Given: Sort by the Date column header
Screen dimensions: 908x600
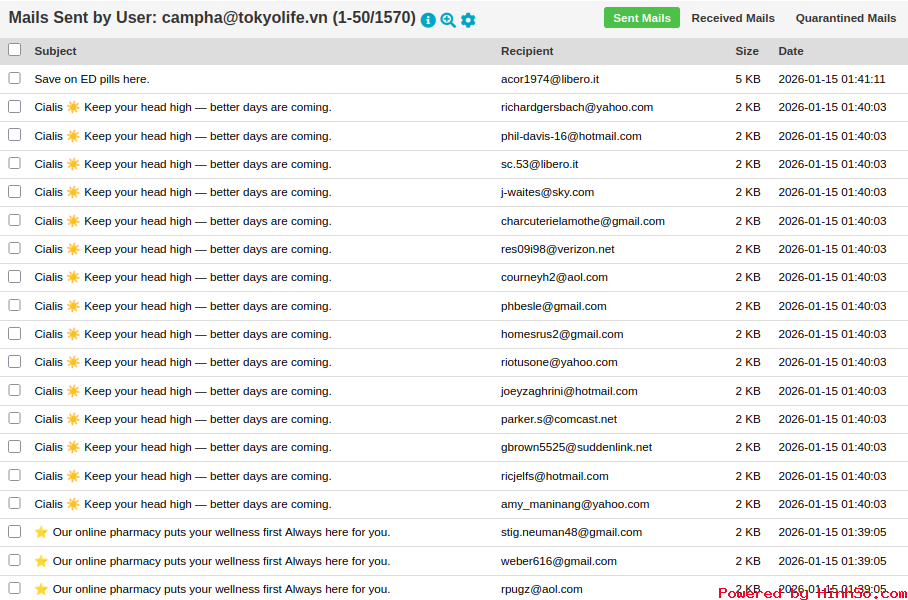Looking at the screenshot, I should click(x=790, y=51).
